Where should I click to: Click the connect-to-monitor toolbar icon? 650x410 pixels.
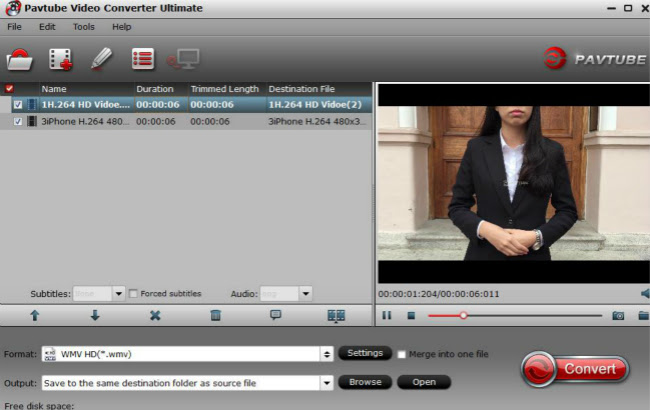coord(183,59)
